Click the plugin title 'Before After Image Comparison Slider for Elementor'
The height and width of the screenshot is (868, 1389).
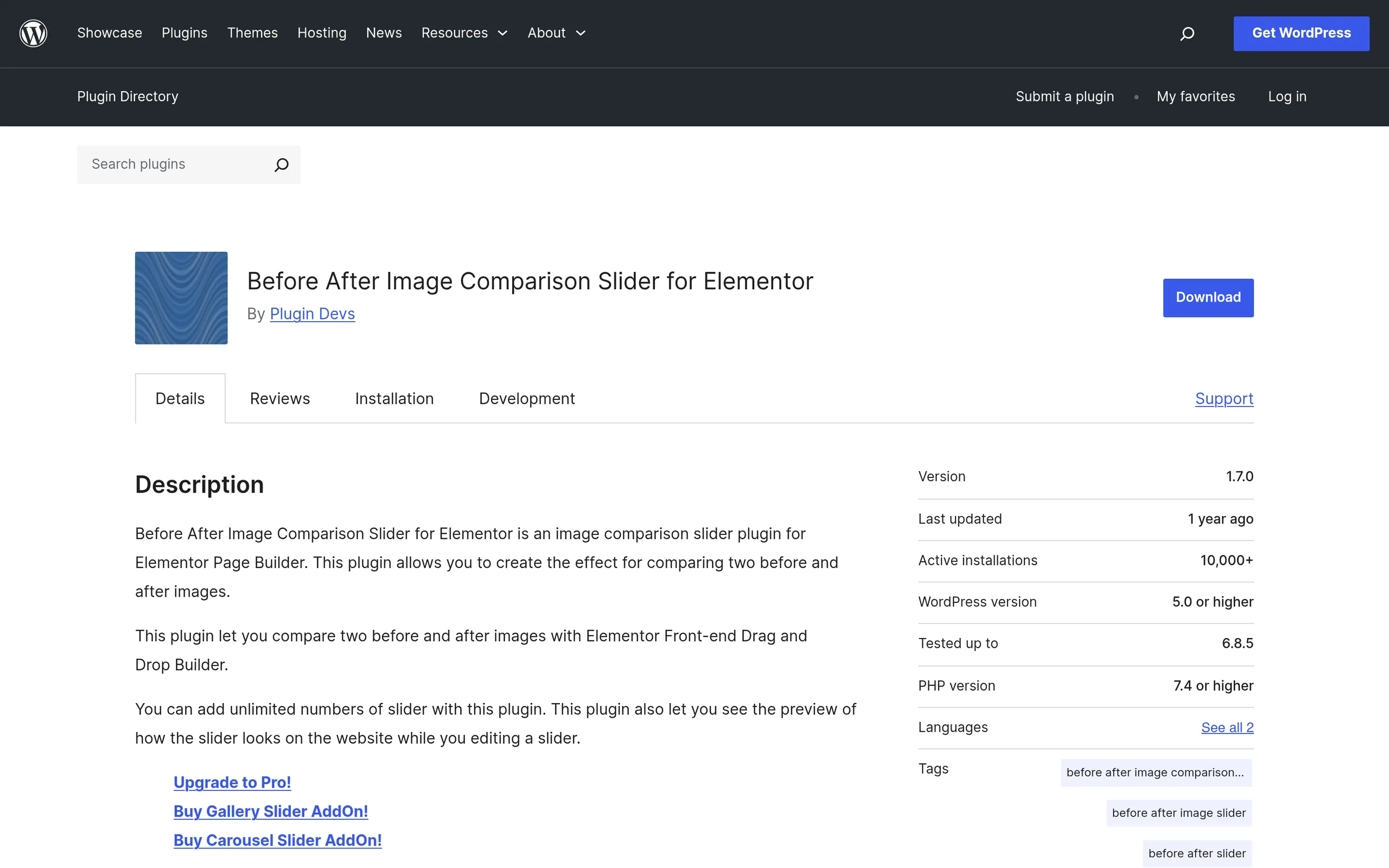[530, 282]
